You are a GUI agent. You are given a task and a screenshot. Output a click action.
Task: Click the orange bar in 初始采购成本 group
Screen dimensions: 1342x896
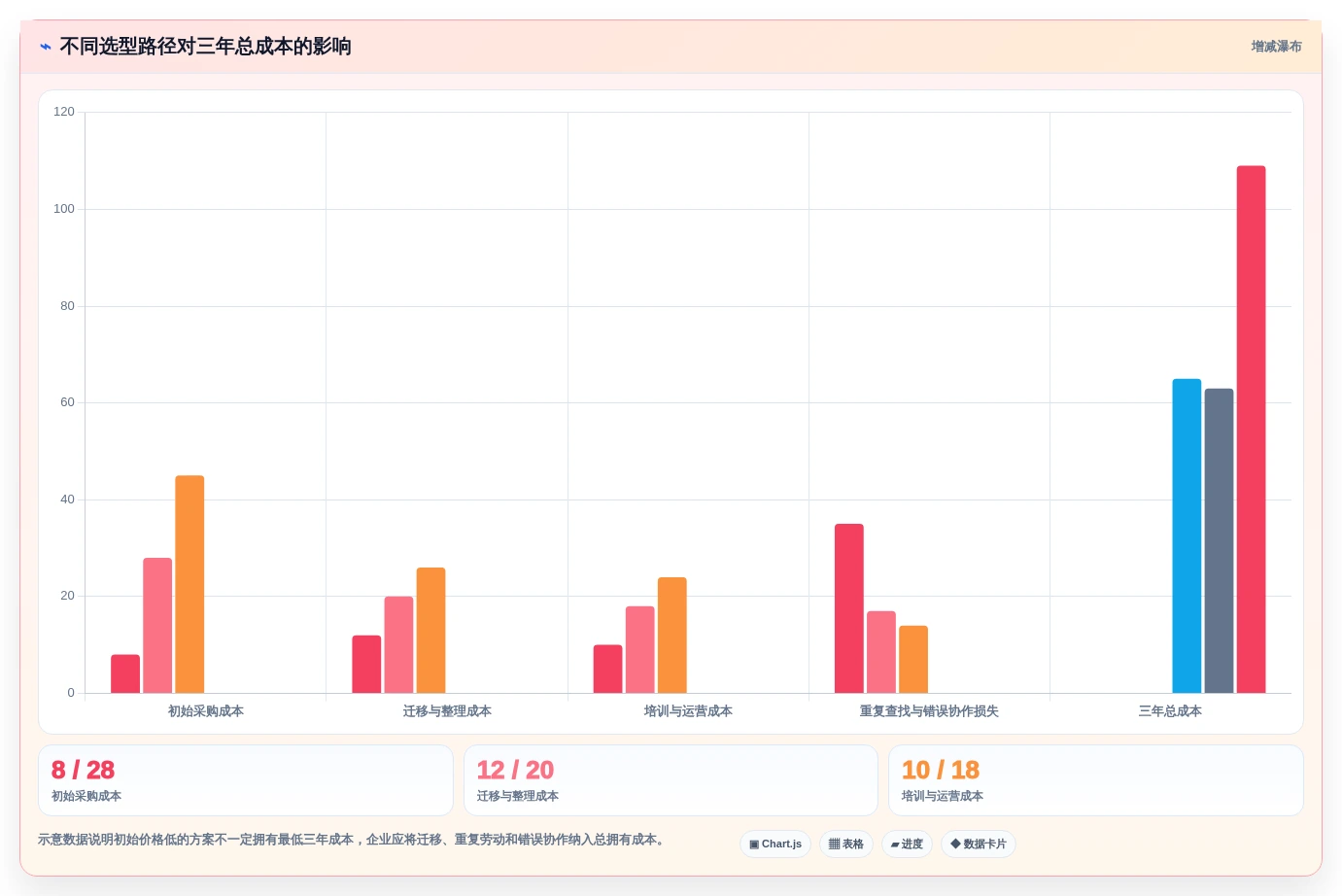[x=189, y=584]
